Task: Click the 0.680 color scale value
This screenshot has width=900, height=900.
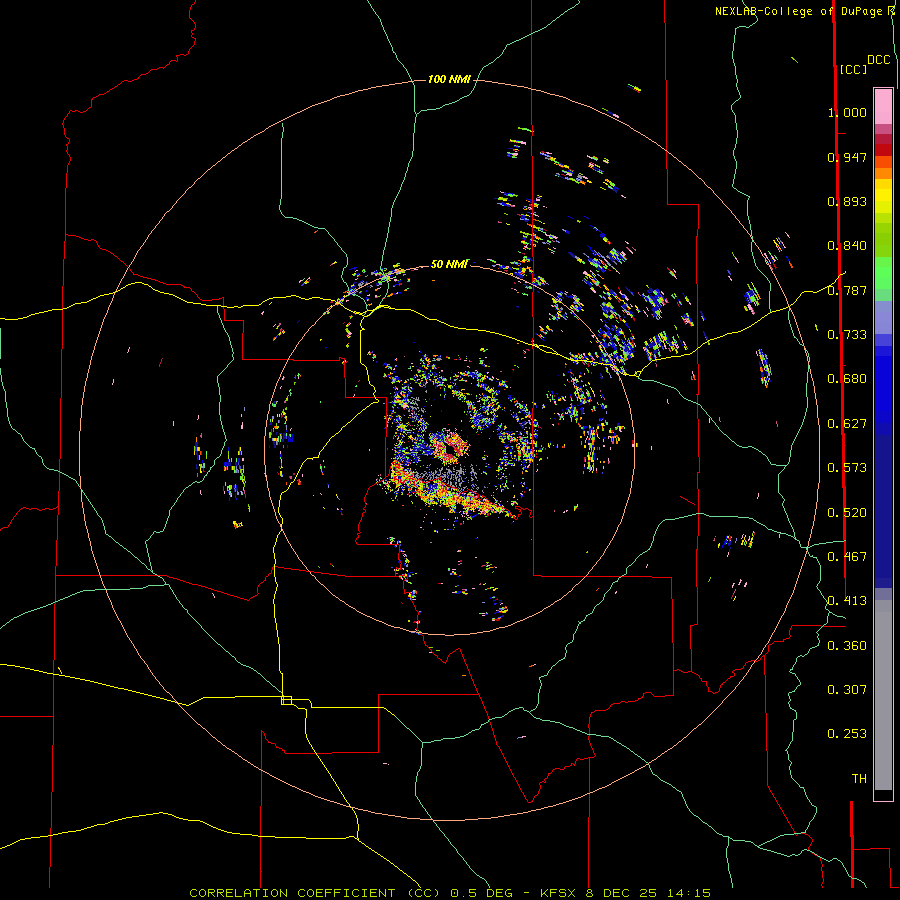Action: click(847, 379)
